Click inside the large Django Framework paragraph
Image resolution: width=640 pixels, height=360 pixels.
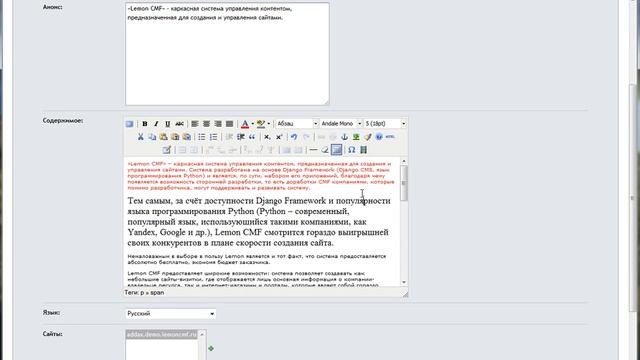pos(260,222)
